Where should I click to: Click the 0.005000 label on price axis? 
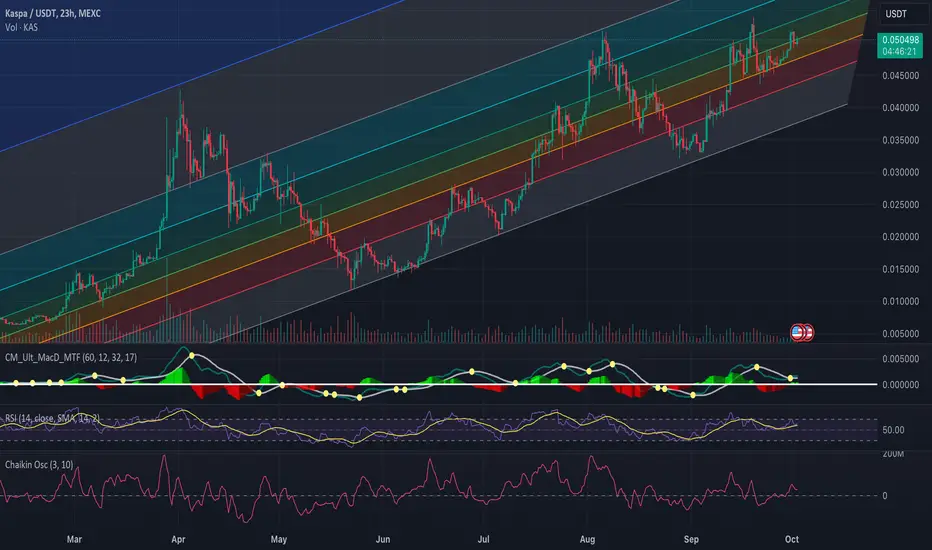900,334
